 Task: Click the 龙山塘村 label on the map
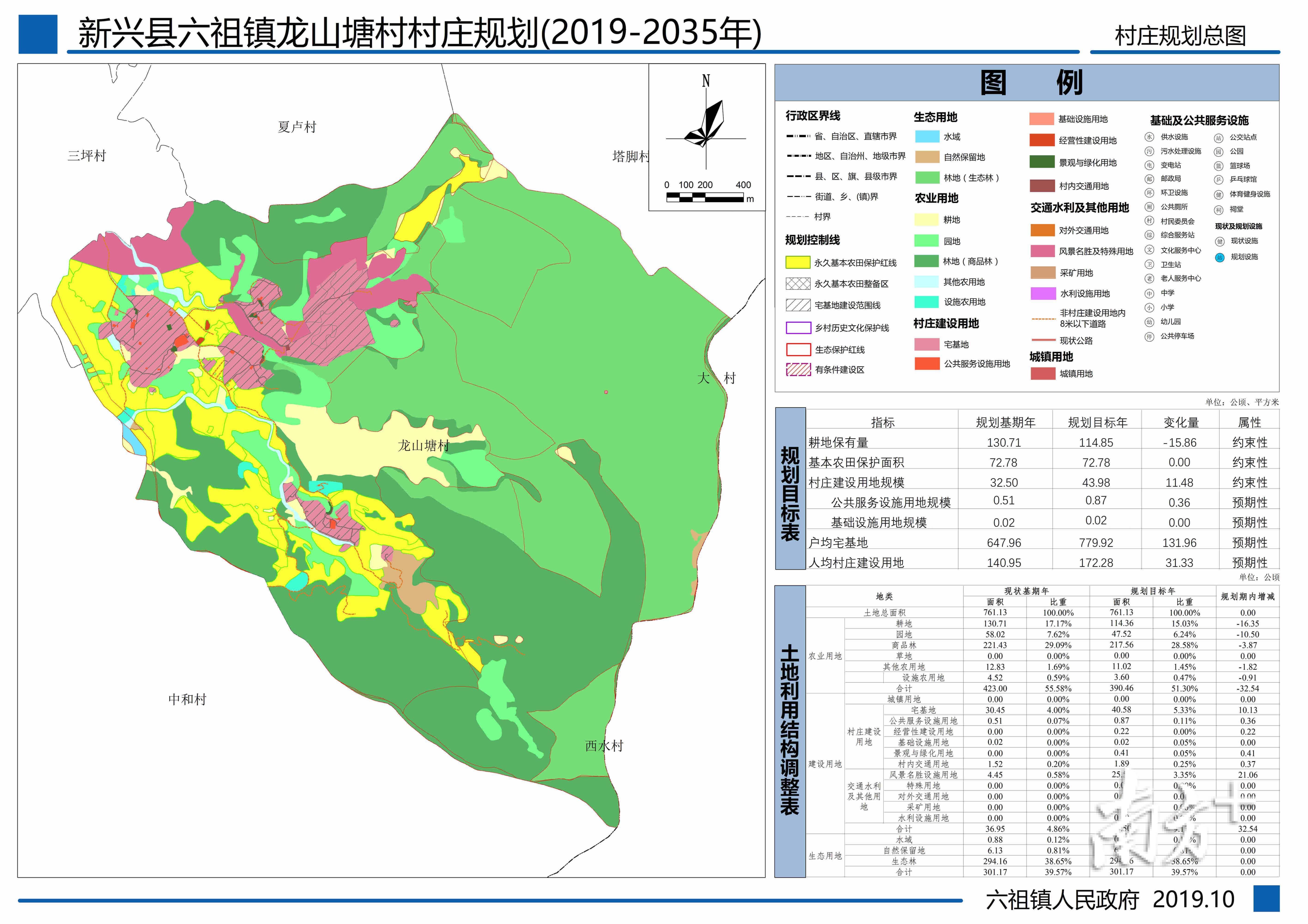pos(423,445)
